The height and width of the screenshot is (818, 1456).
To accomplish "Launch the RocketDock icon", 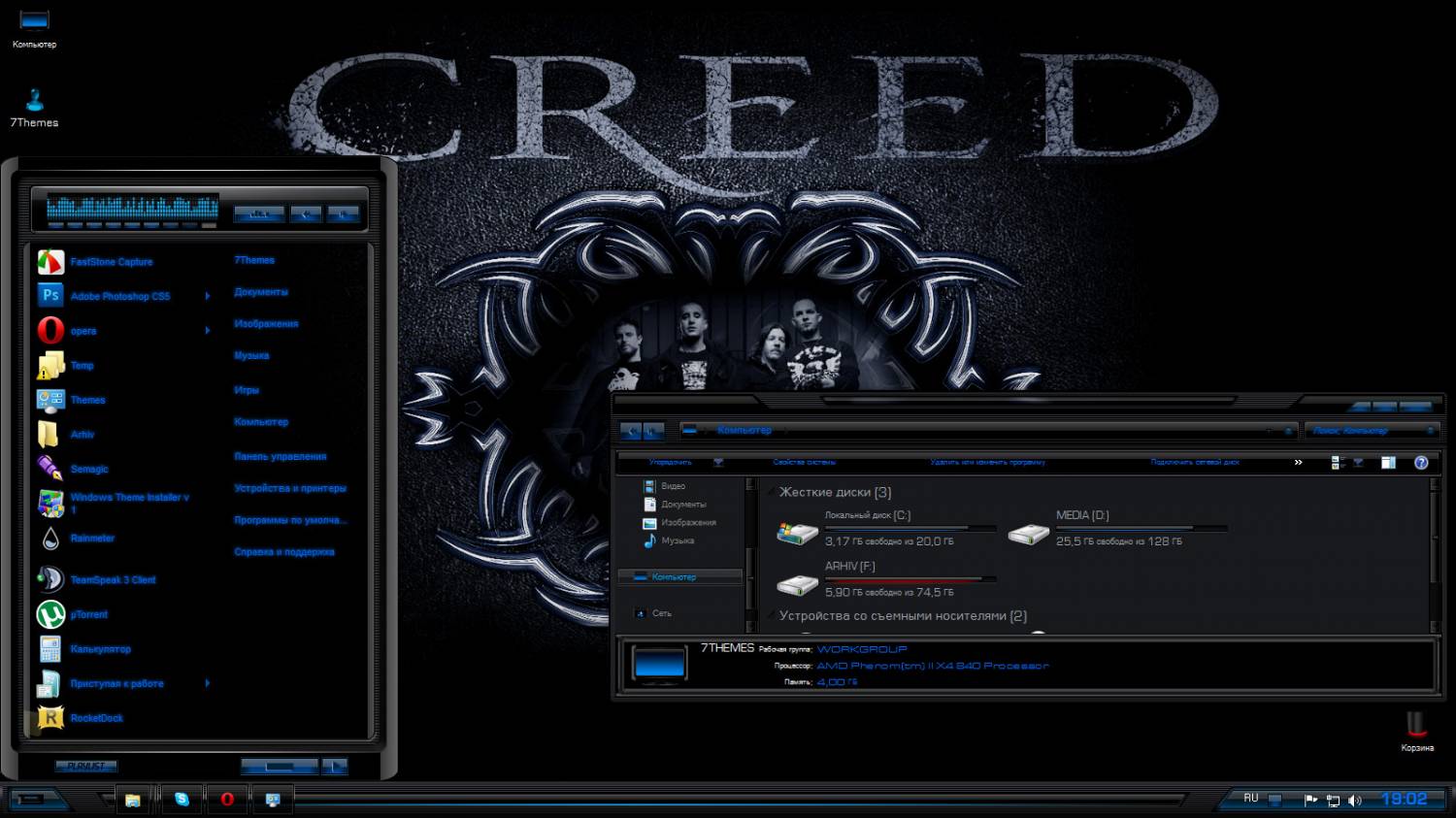I will click(x=50, y=718).
